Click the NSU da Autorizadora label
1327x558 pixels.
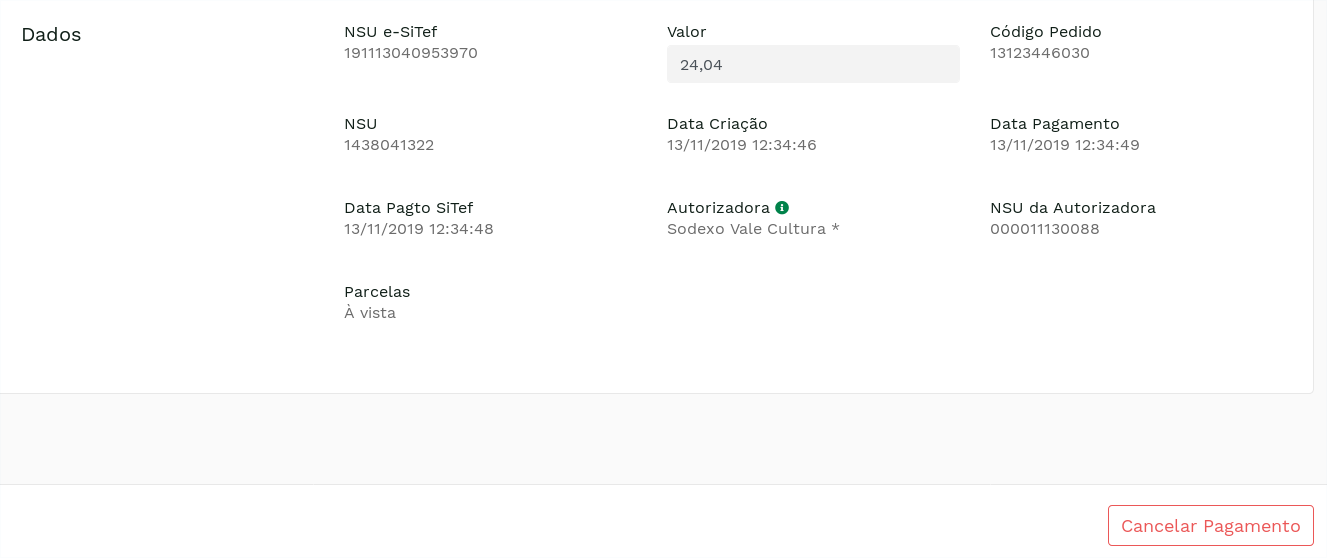(x=1072, y=208)
